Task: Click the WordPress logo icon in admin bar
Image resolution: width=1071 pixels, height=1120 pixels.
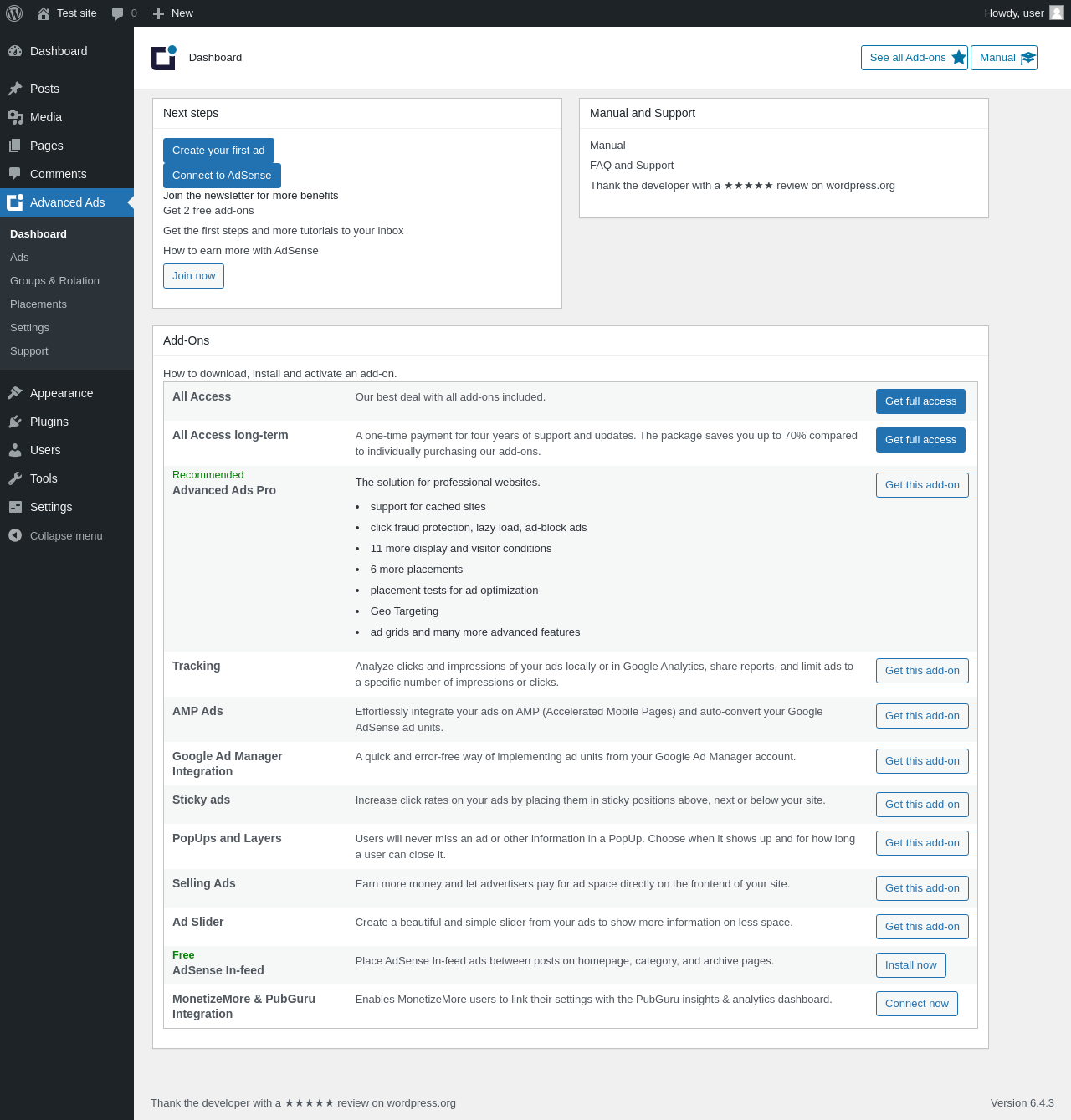Action: pyautogui.click(x=14, y=13)
